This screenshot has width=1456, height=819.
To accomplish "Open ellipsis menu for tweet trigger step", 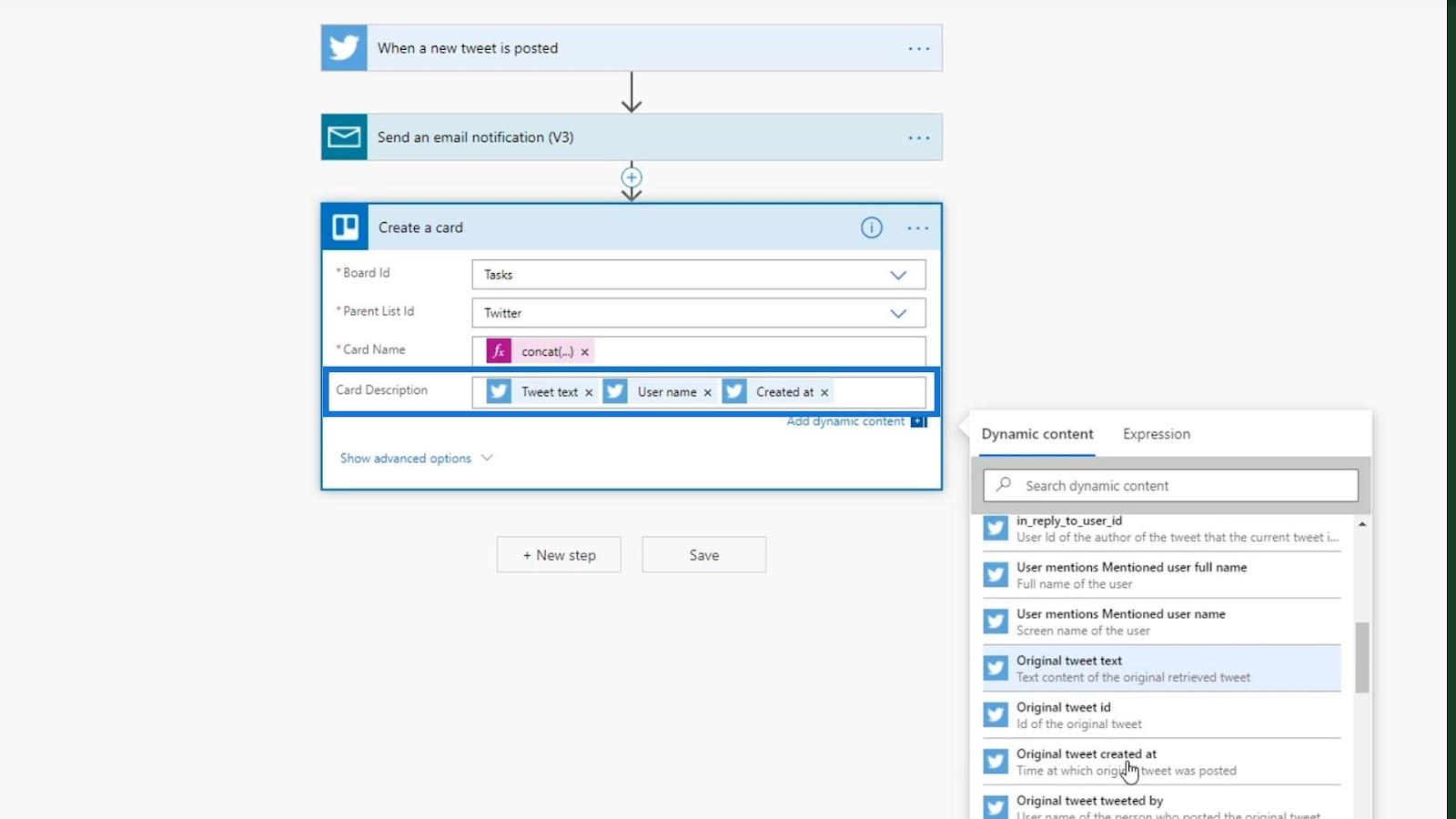I will 918,48.
